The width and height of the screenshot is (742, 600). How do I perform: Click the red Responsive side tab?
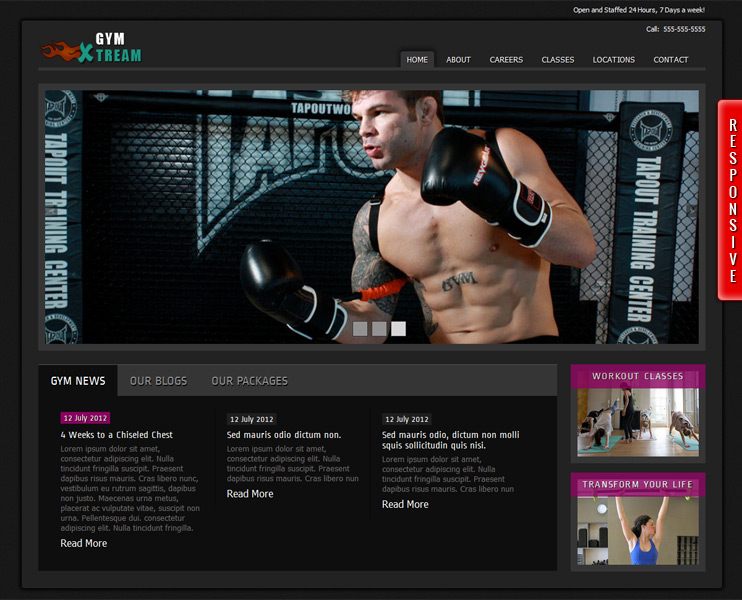731,200
